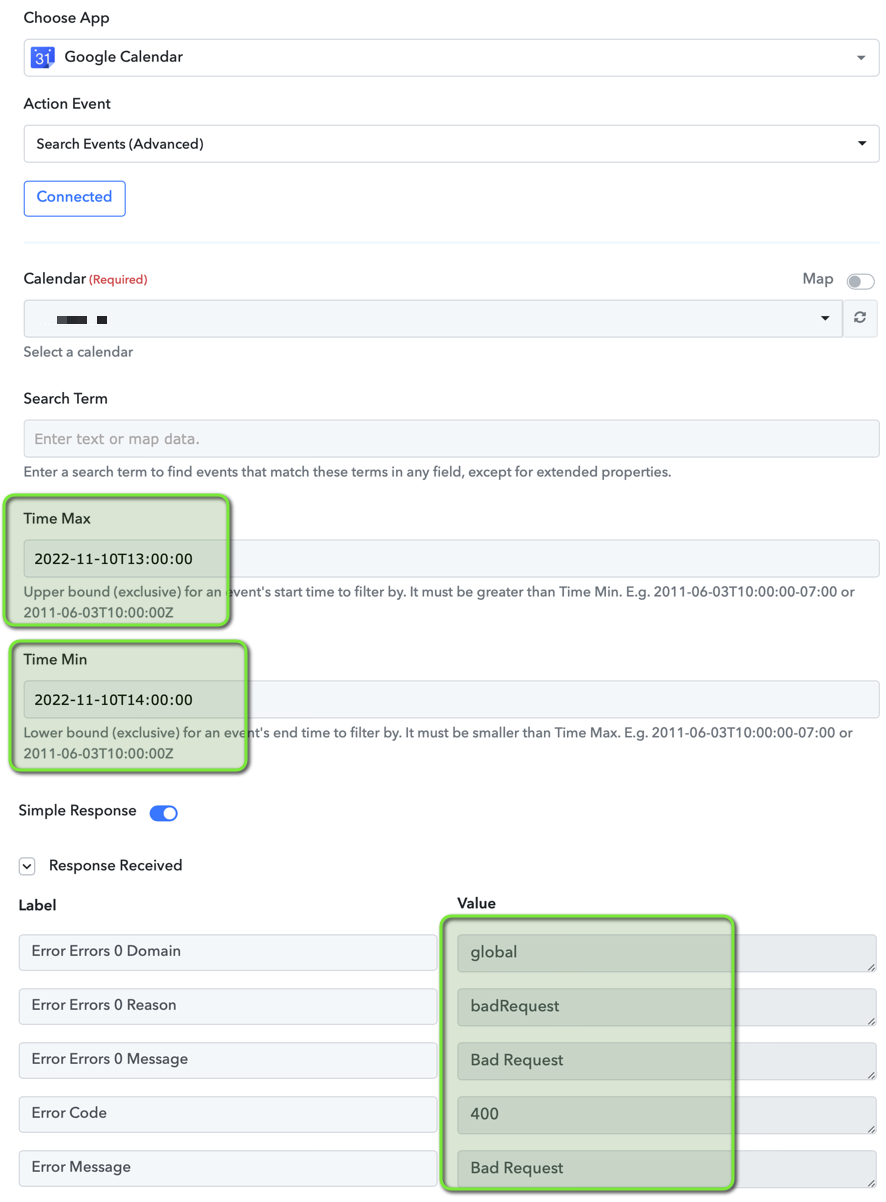Click the Error Errors 0 Reason label
This screenshot has height=1202, width=886.
228,1006
